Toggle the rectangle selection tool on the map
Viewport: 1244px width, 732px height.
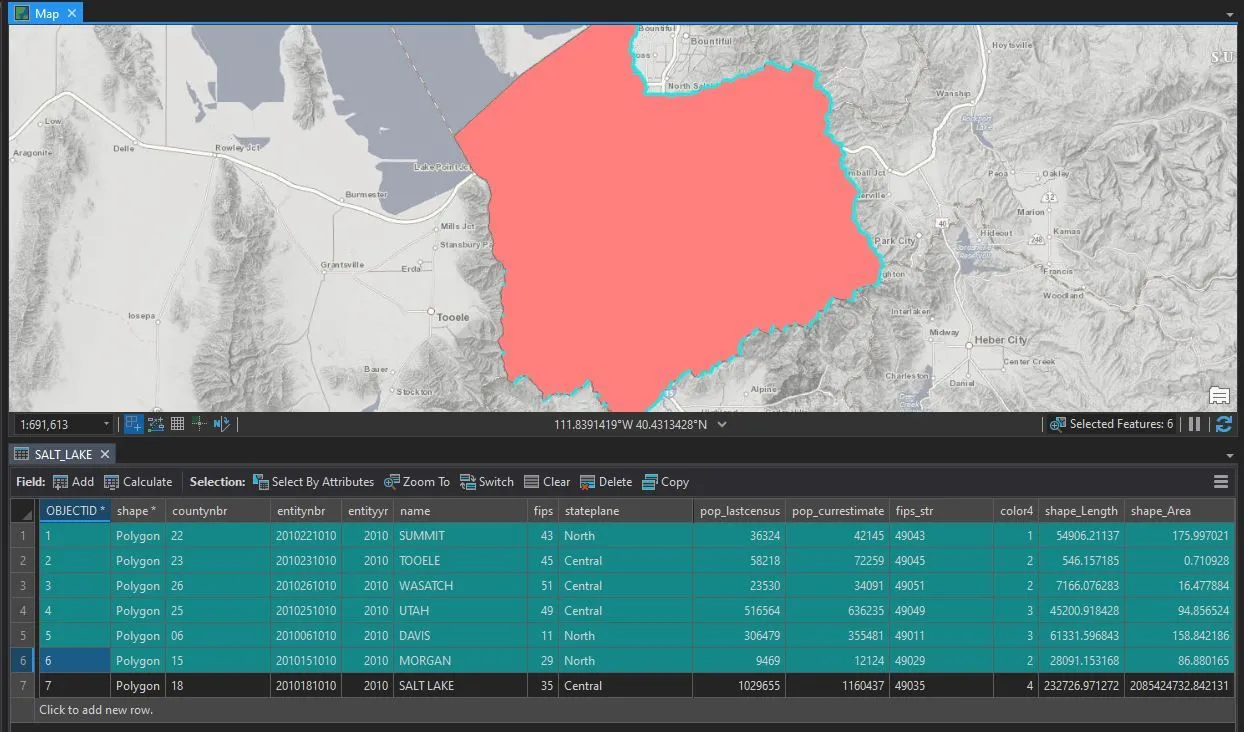coord(133,423)
